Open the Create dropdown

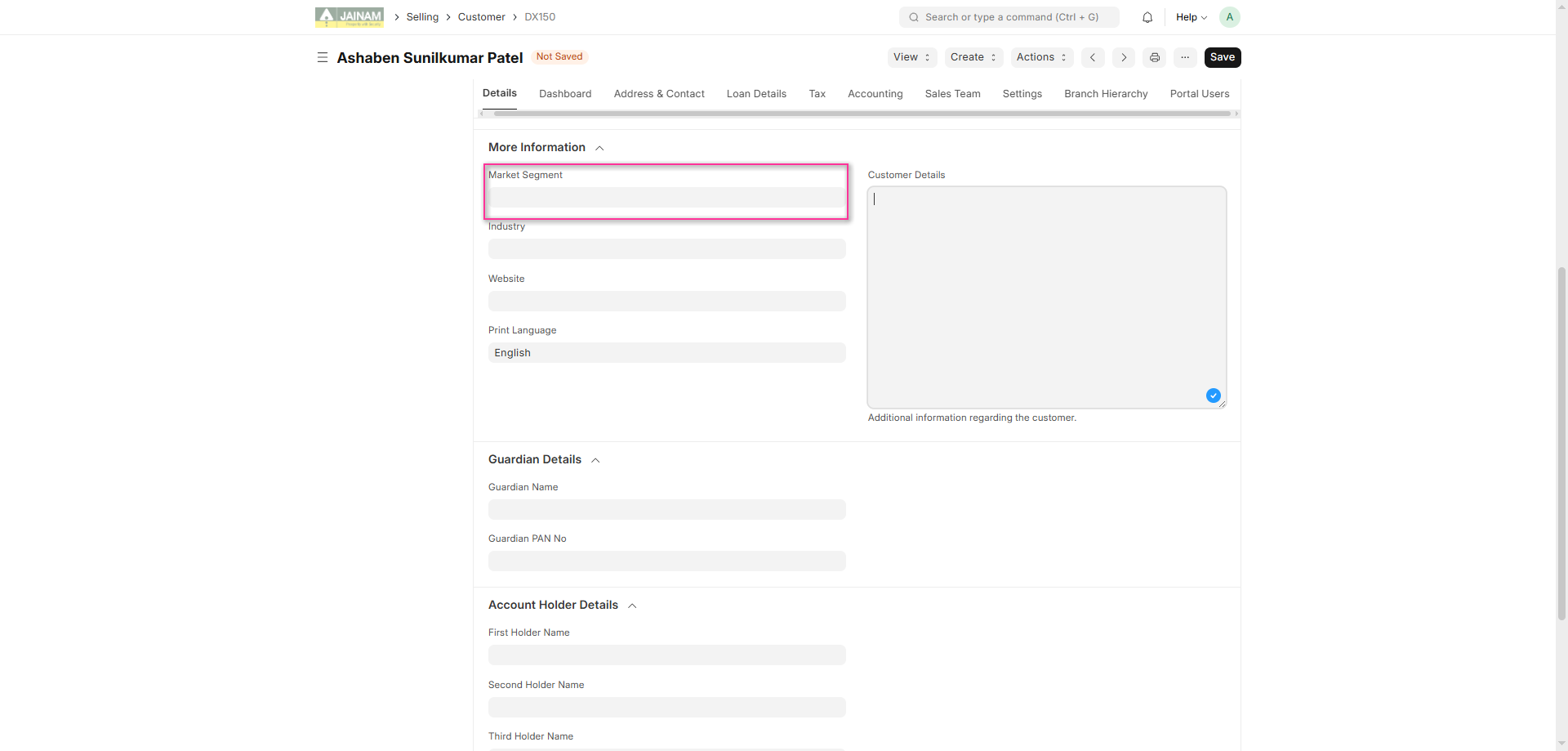973,57
